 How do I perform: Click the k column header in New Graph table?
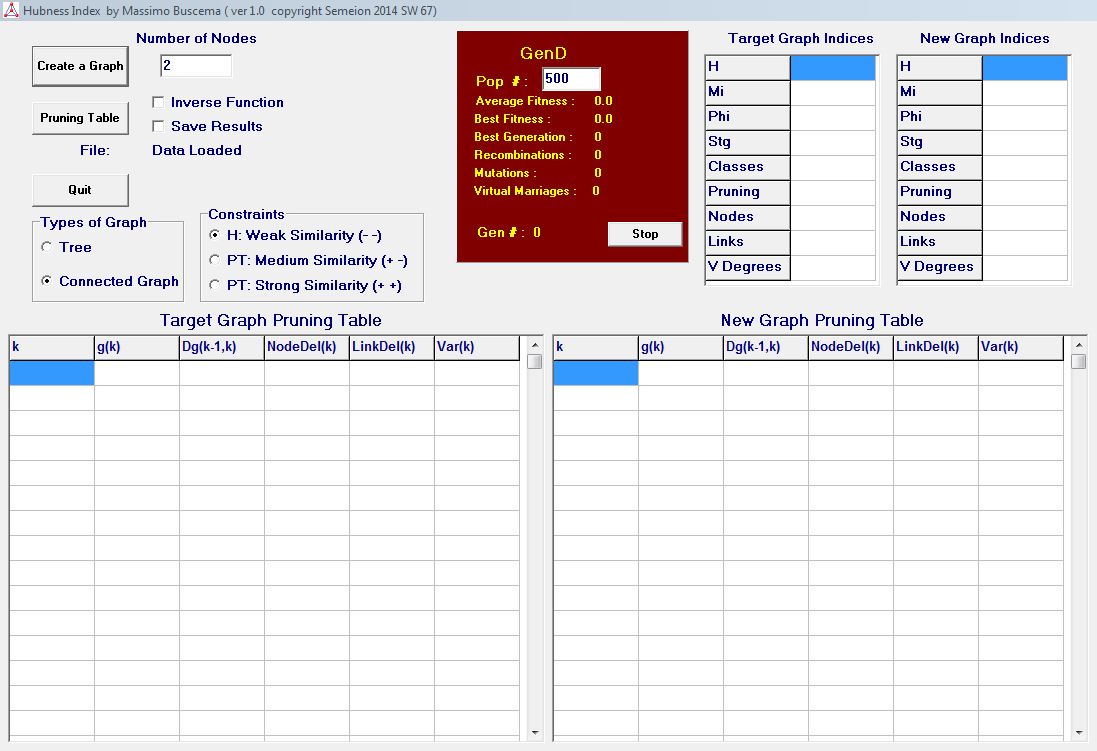(596, 348)
